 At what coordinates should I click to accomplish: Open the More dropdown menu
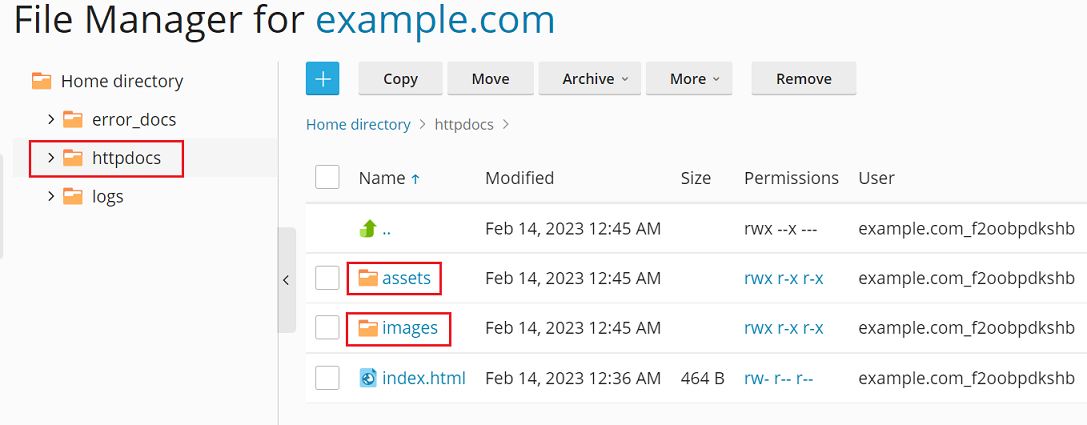[688, 79]
